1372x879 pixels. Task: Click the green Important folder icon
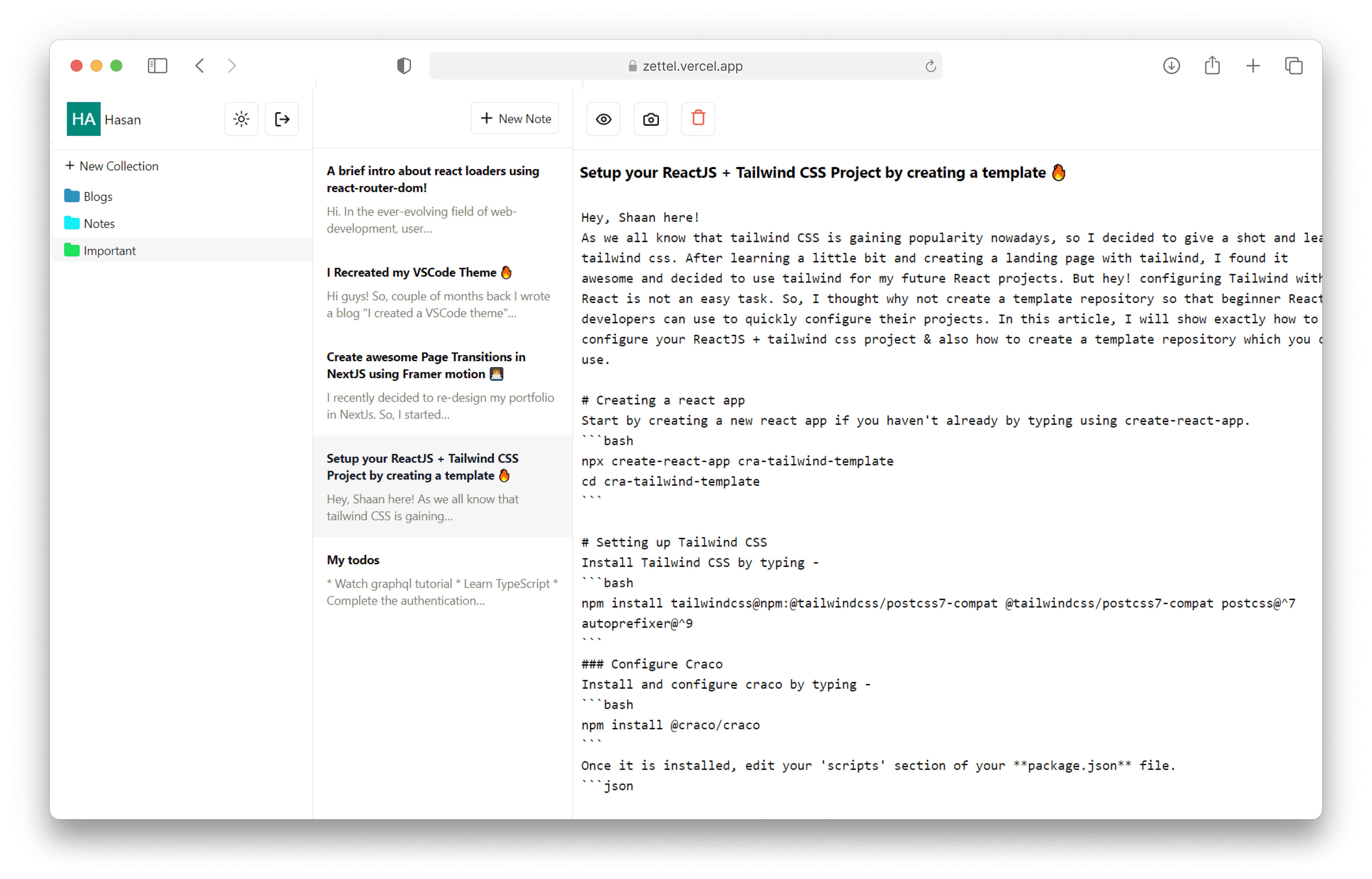[x=72, y=250]
